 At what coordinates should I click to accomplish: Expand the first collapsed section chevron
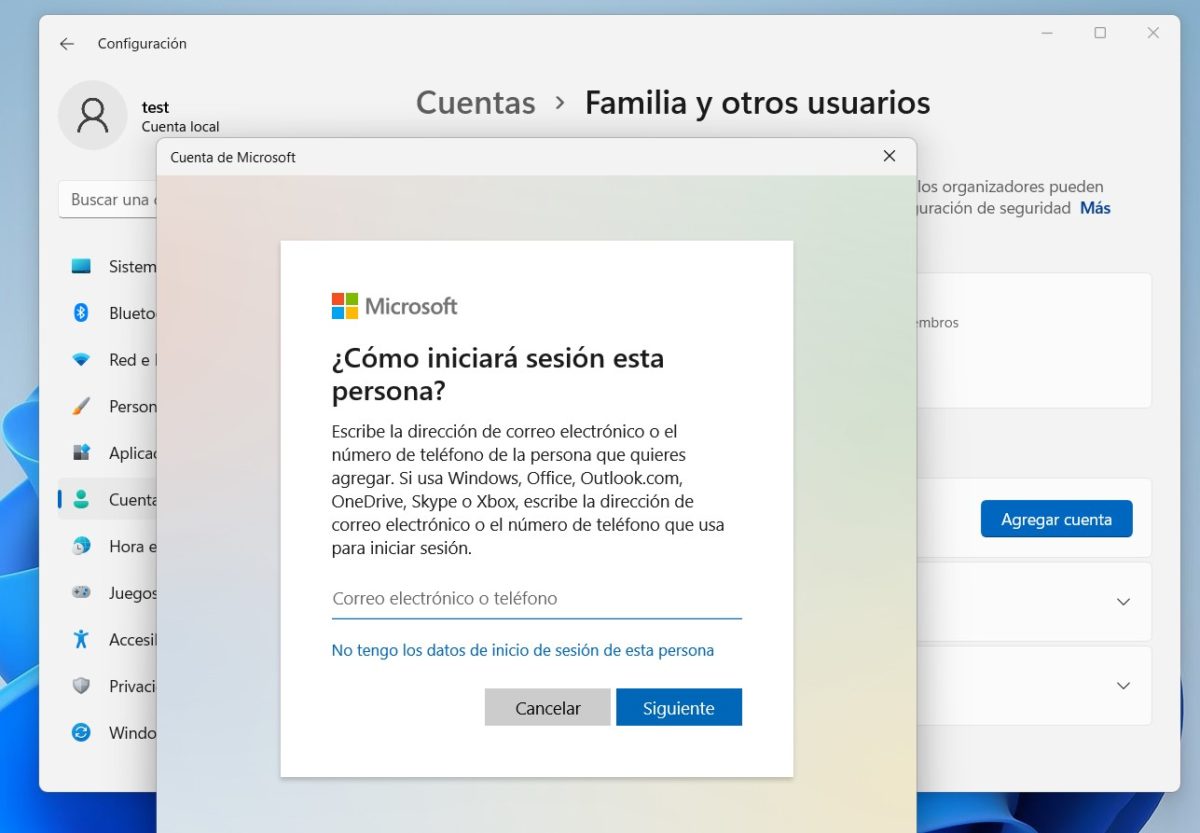[x=1123, y=602]
